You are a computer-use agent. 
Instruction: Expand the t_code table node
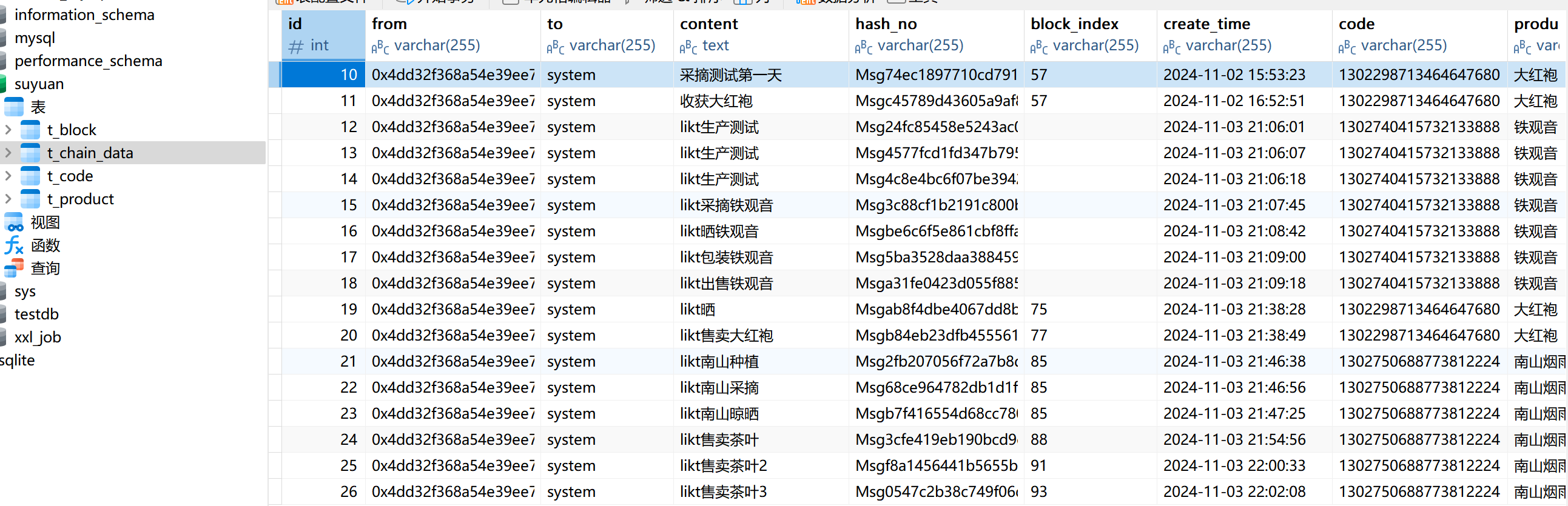click(x=8, y=176)
